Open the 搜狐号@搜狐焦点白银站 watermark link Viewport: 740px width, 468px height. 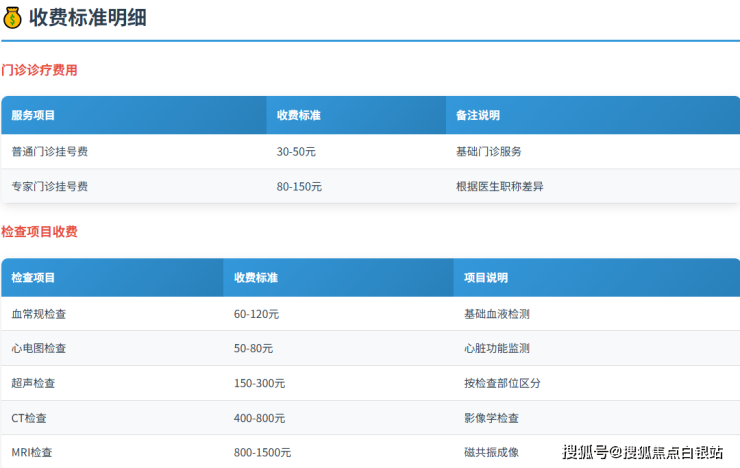tap(642, 452)
